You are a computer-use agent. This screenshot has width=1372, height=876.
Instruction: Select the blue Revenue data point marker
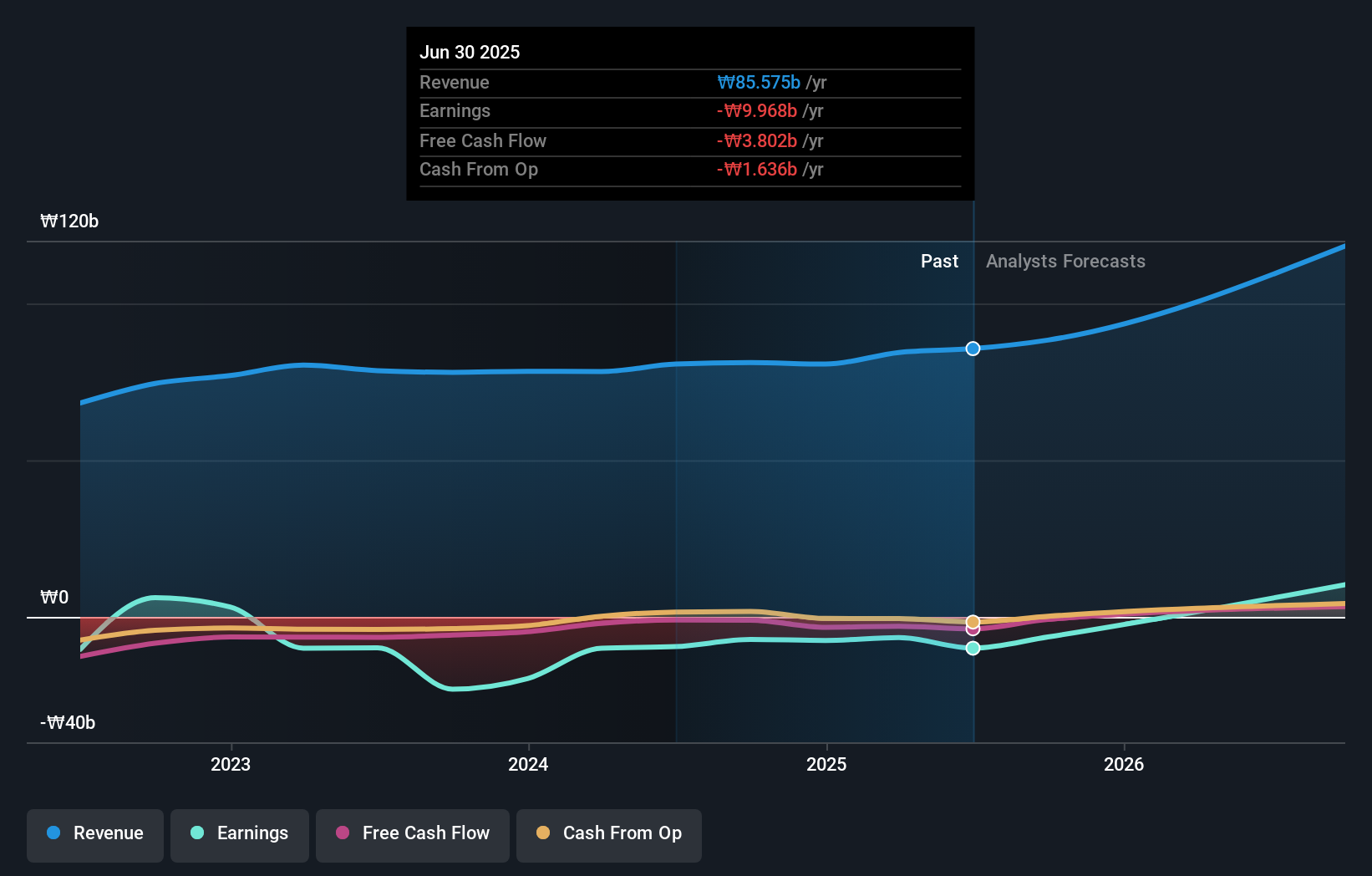coord(972,349)
